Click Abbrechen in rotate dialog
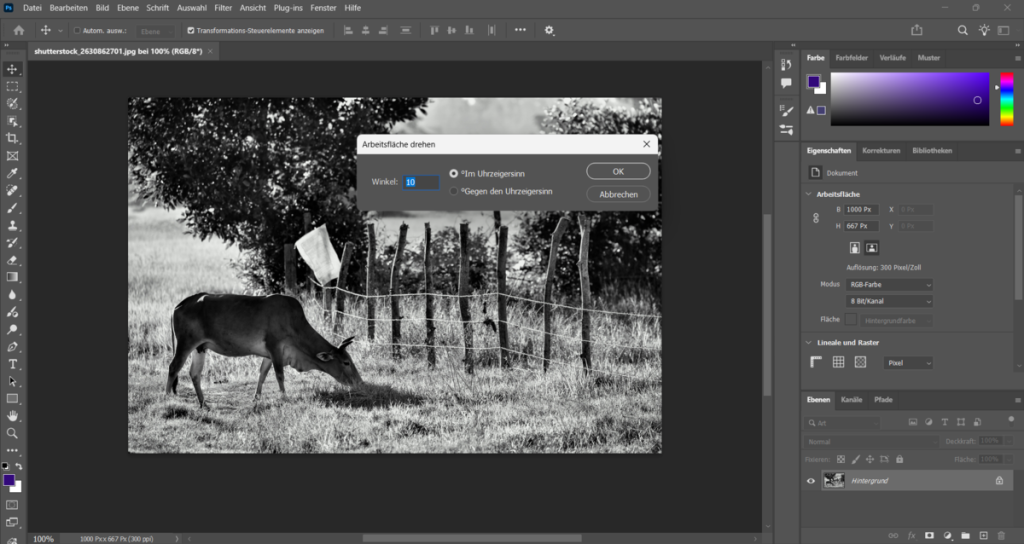Viewport: 1024px width, 544px height. click(x=618, y=195)
